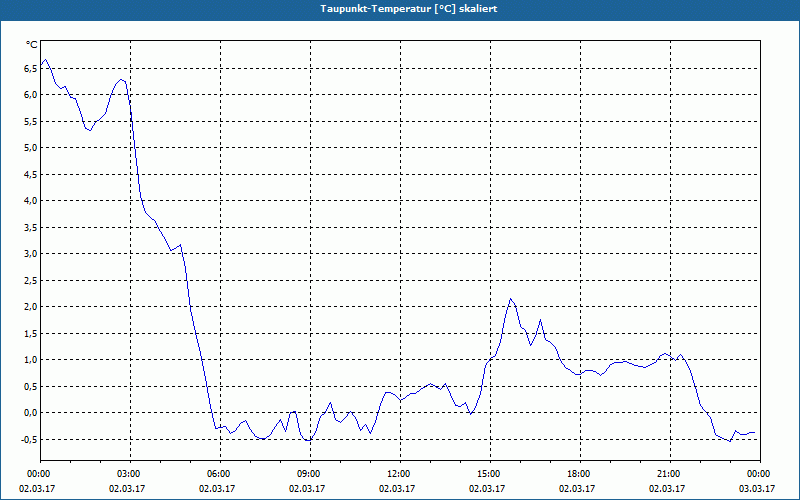800x500 pixels.
Task: Click the 5,5 y-axis value
Action: coord(30,121)
